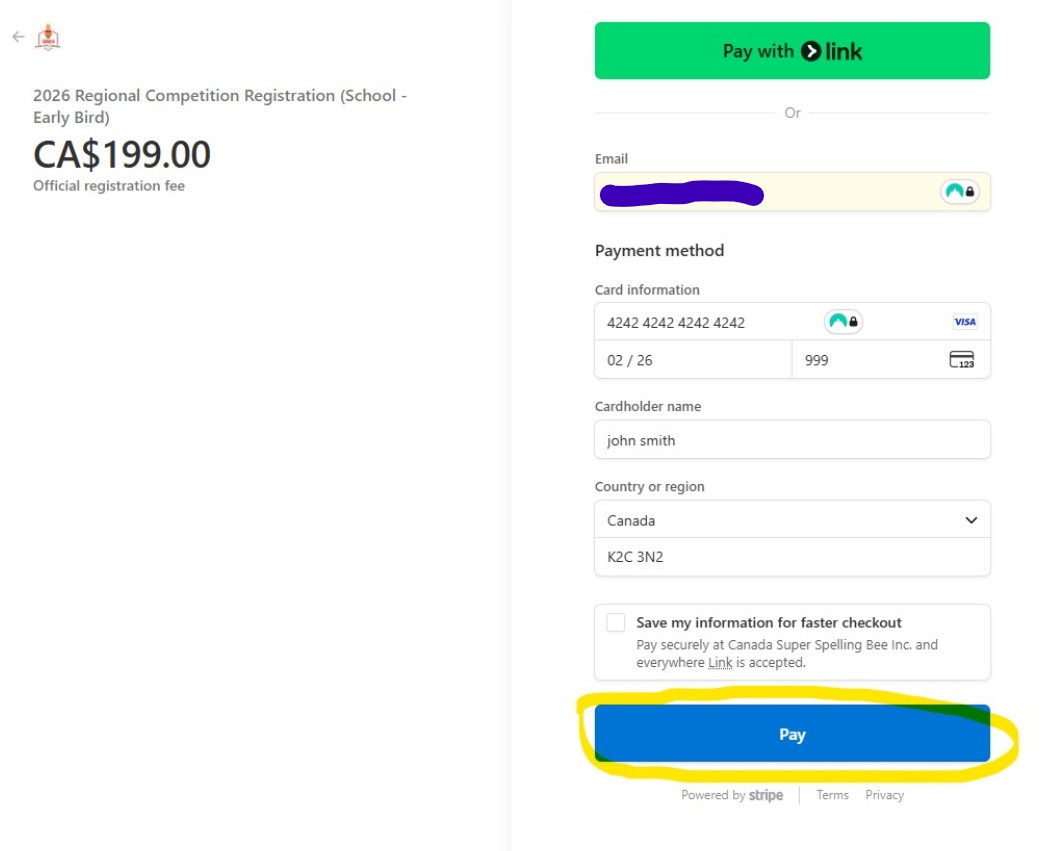Image resolution: width=1055 pixels, height=851 pixels.
Task: Click the CVC card graphic icon
Action: [961, 359]
